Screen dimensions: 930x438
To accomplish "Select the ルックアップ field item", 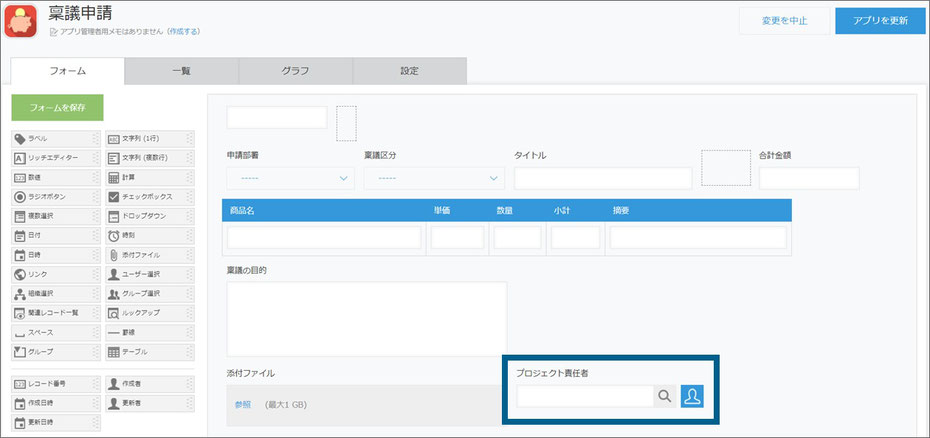I will click(145, 313).
